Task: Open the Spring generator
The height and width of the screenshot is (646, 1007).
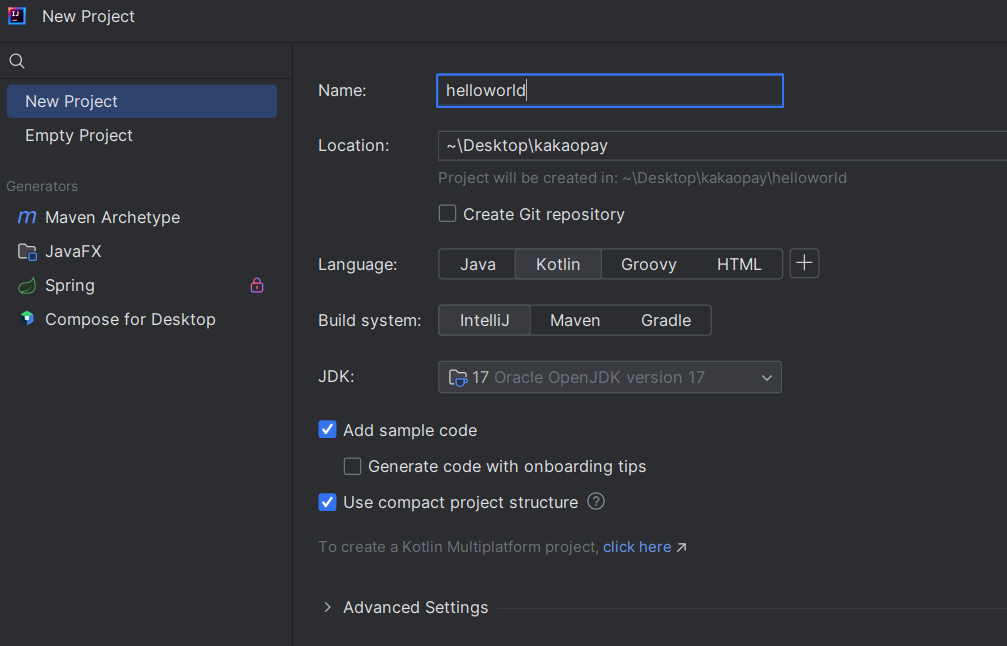Action: [70, 285]
